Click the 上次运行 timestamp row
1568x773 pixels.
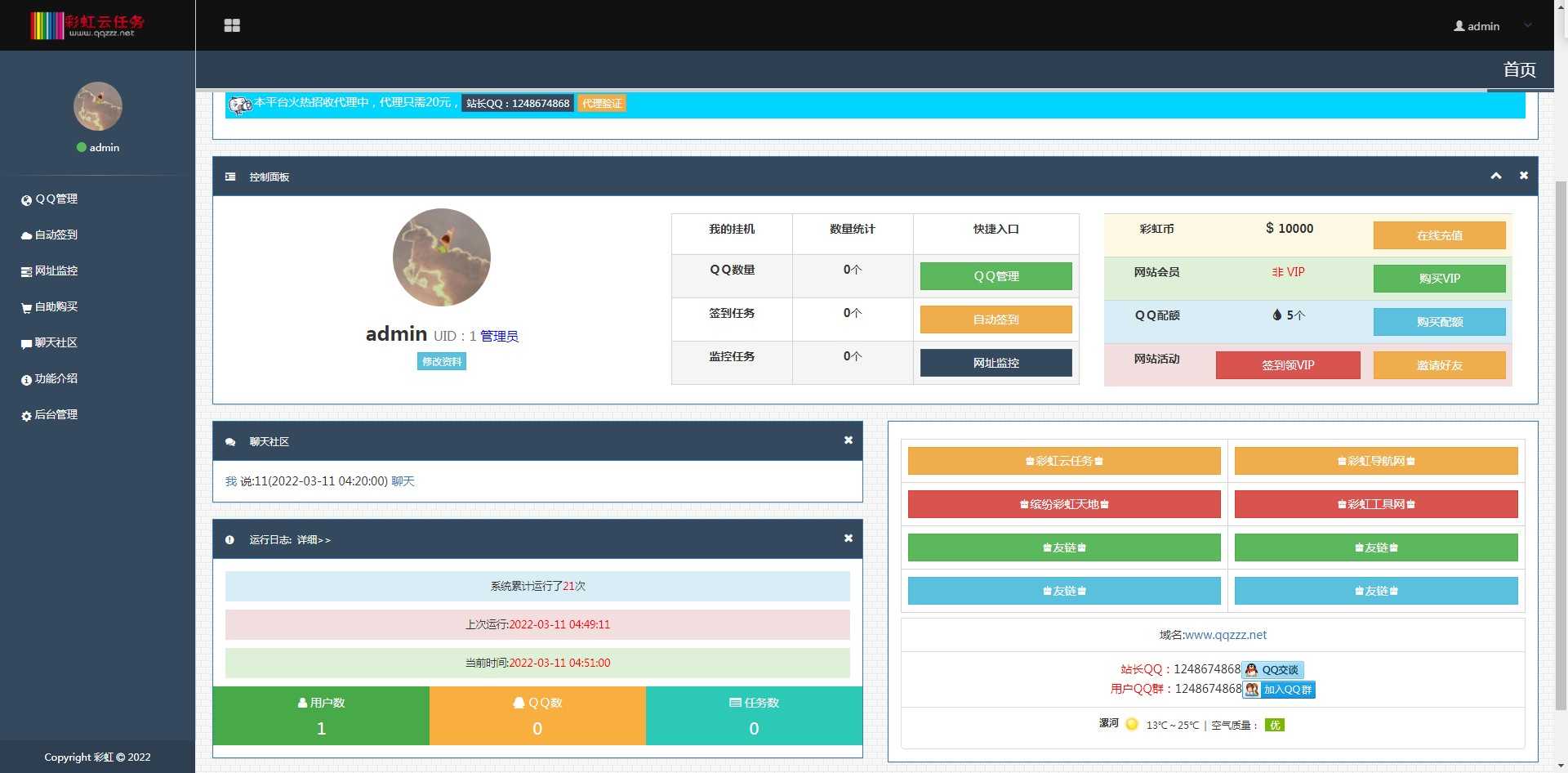coord(537,624)
